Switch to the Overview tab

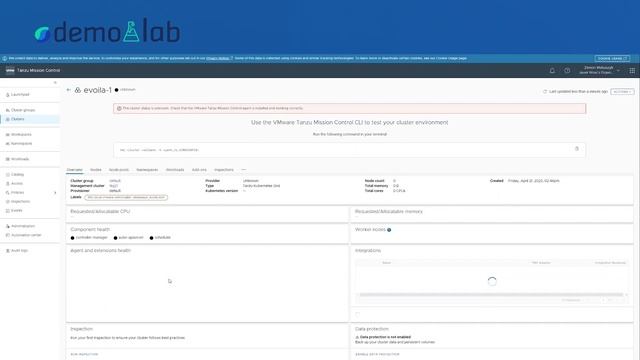(x=75, y=170)
